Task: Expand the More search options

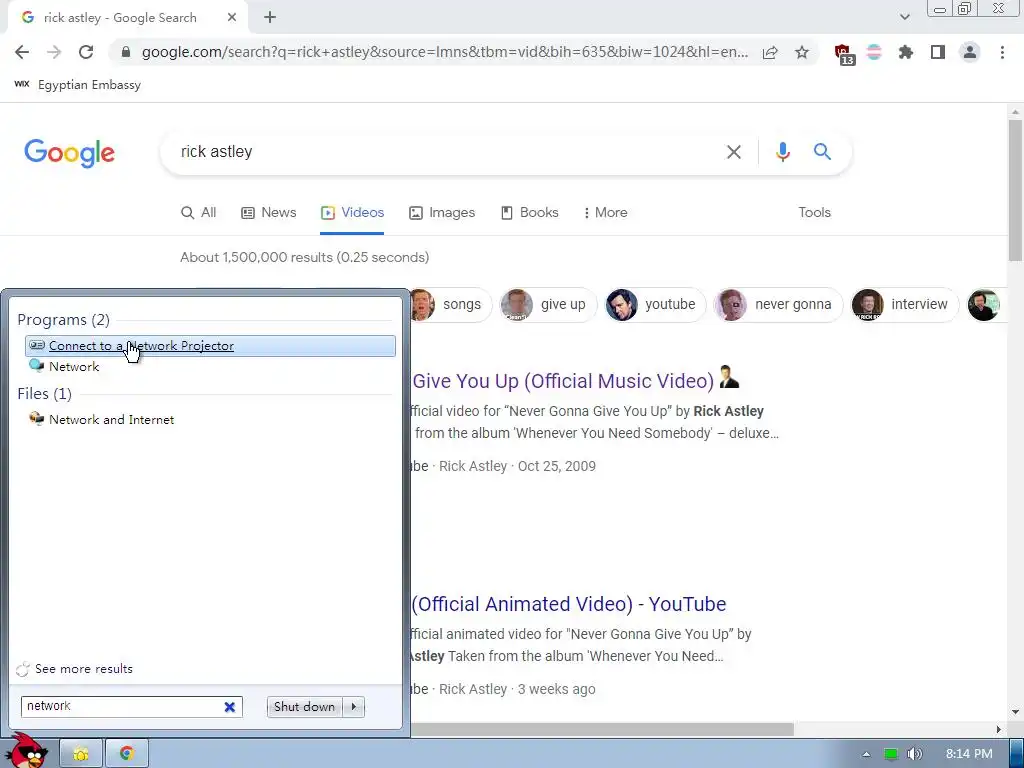Action: [605, 213]
